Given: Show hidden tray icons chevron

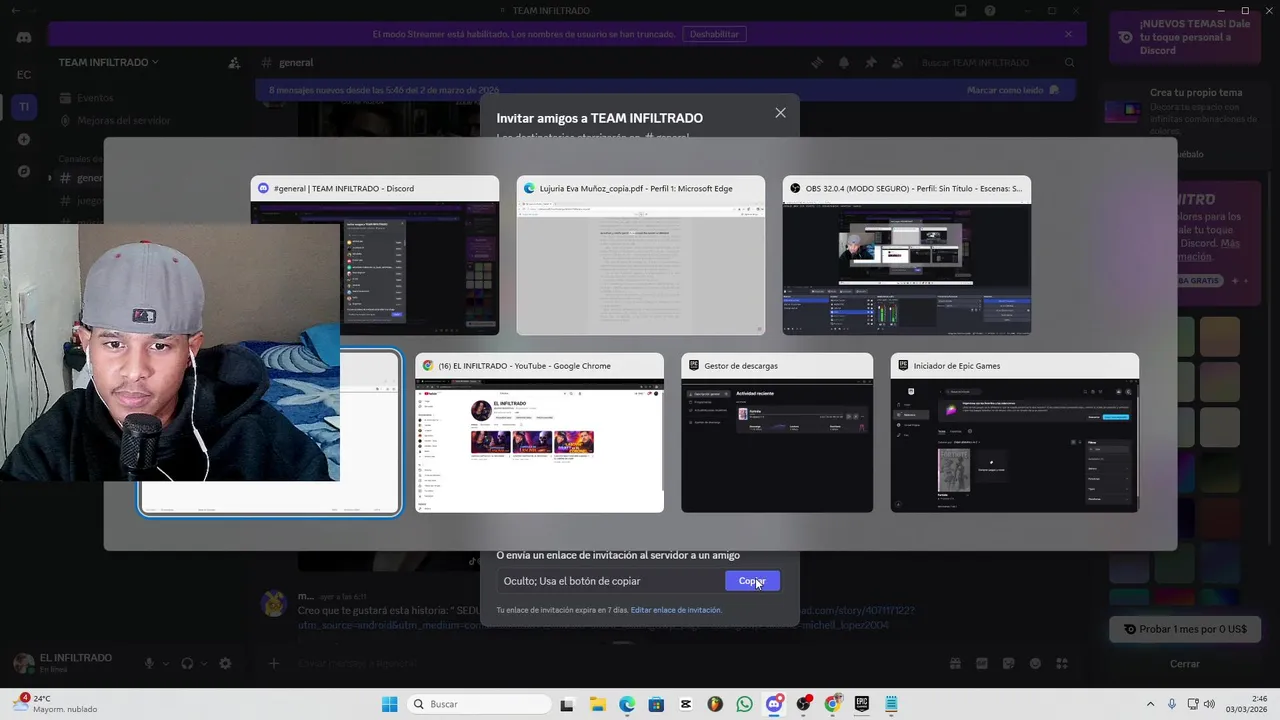Looking at the screenshot, I should pos(1150,704).
